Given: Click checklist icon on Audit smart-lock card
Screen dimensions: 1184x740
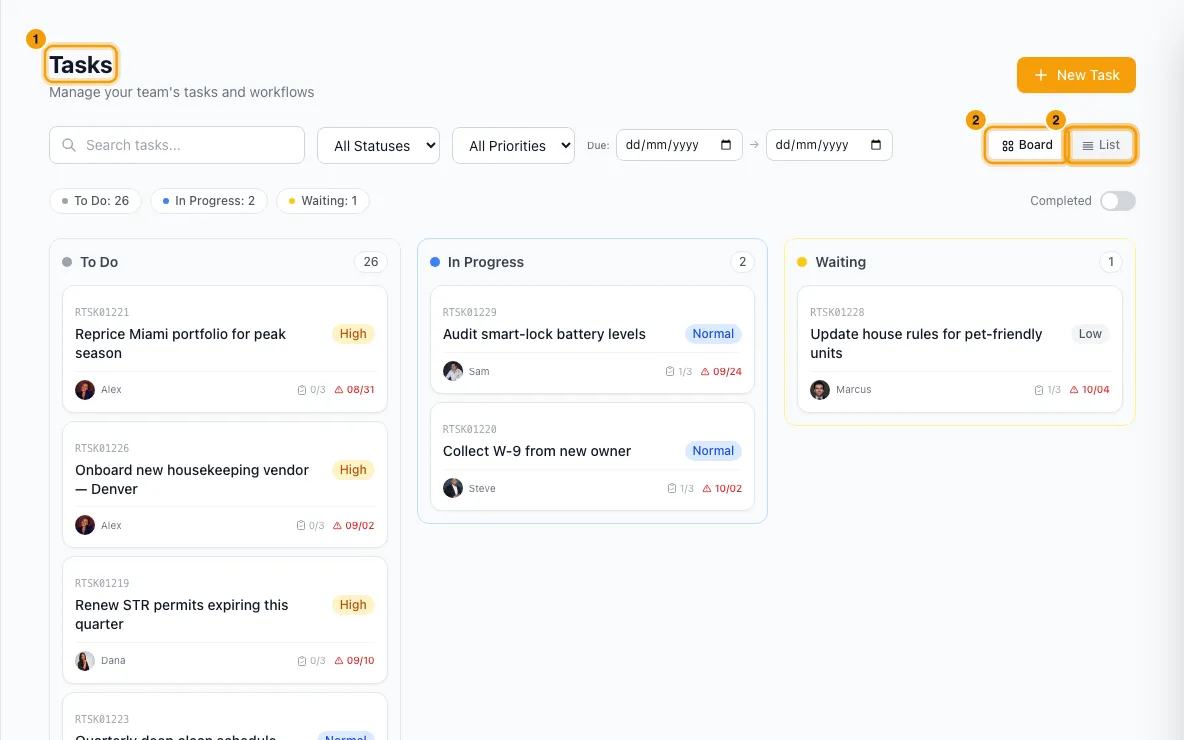Looking at the screenshot, I should (x=670, y=372).
